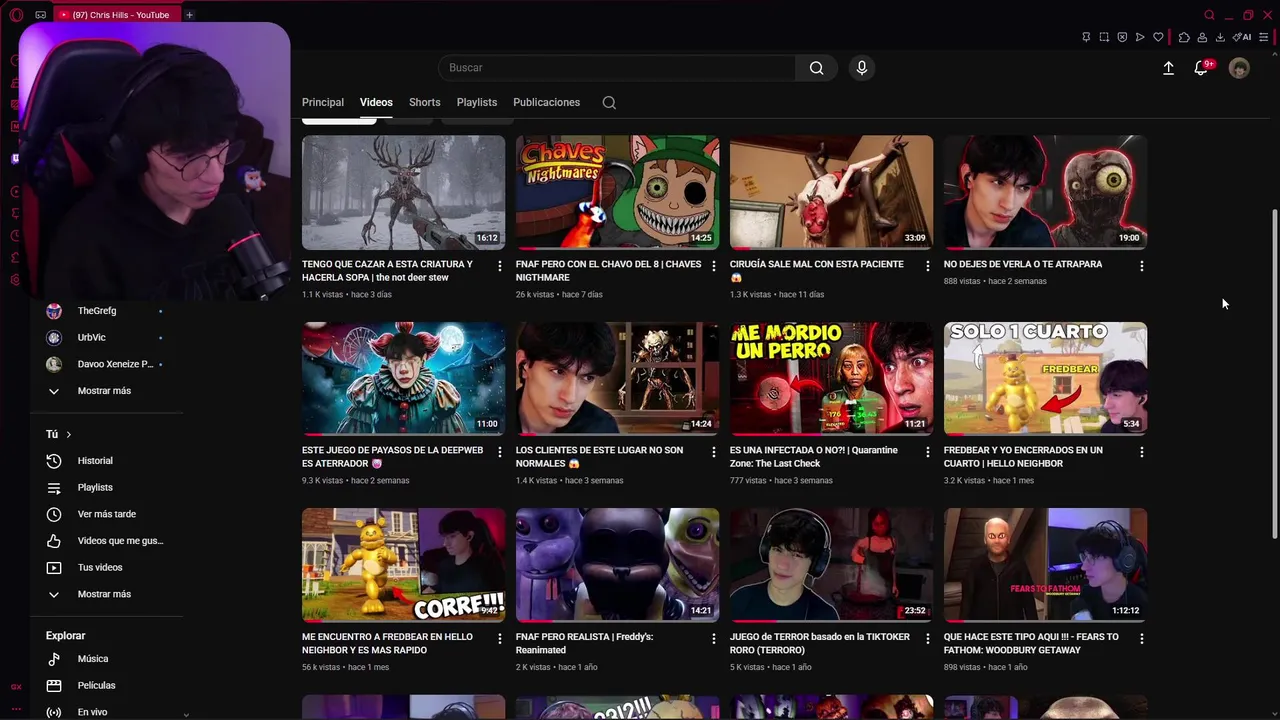1280x720 pixels.
Task: Select the Chris Hills YouTube browser tab
Action: 115,15
